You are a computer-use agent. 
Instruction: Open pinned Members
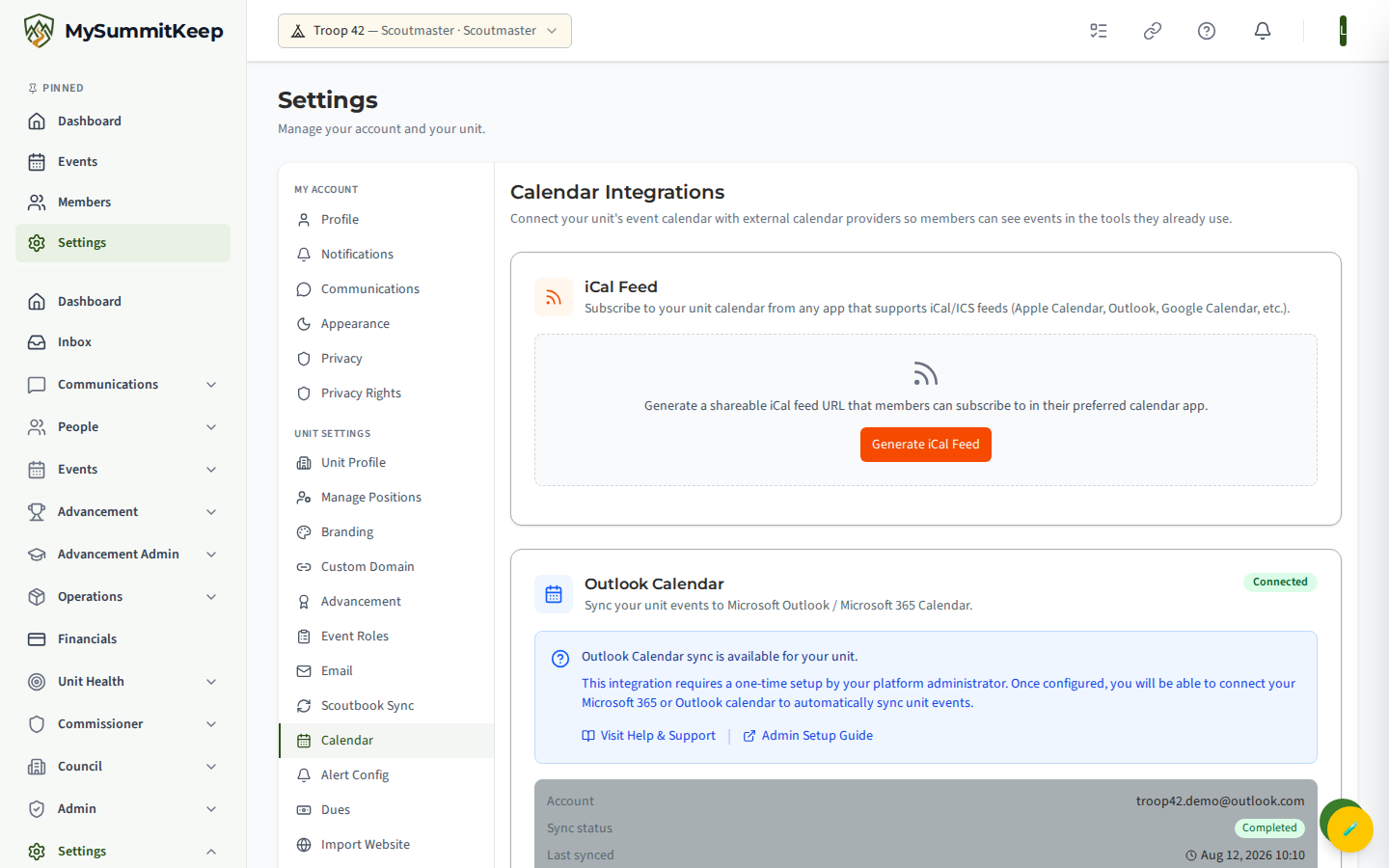(x=123, y=203)
